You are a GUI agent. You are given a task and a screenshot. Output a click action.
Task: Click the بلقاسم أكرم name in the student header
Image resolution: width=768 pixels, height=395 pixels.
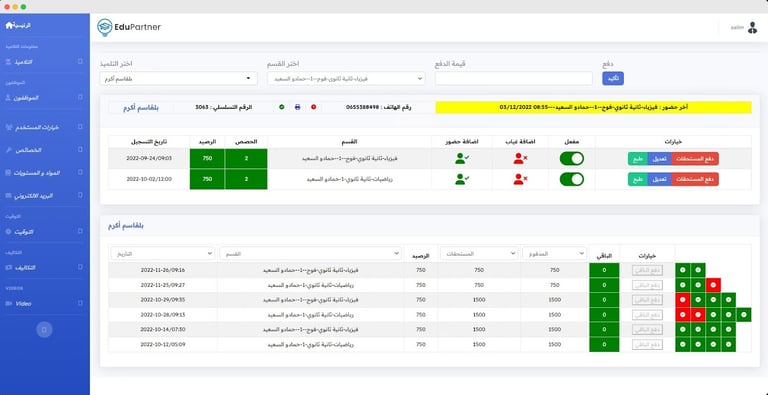click(141, 107)
